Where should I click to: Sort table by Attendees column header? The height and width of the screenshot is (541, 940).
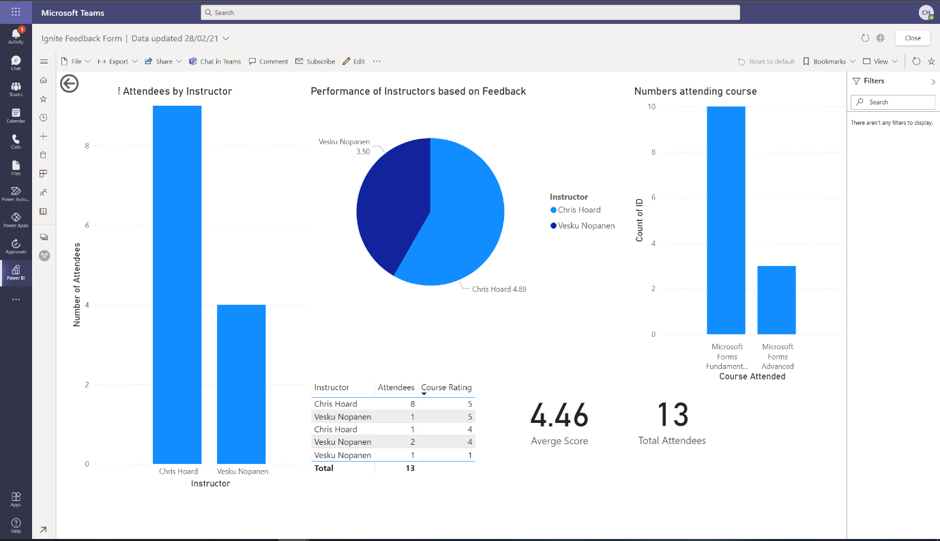[396, 387]
